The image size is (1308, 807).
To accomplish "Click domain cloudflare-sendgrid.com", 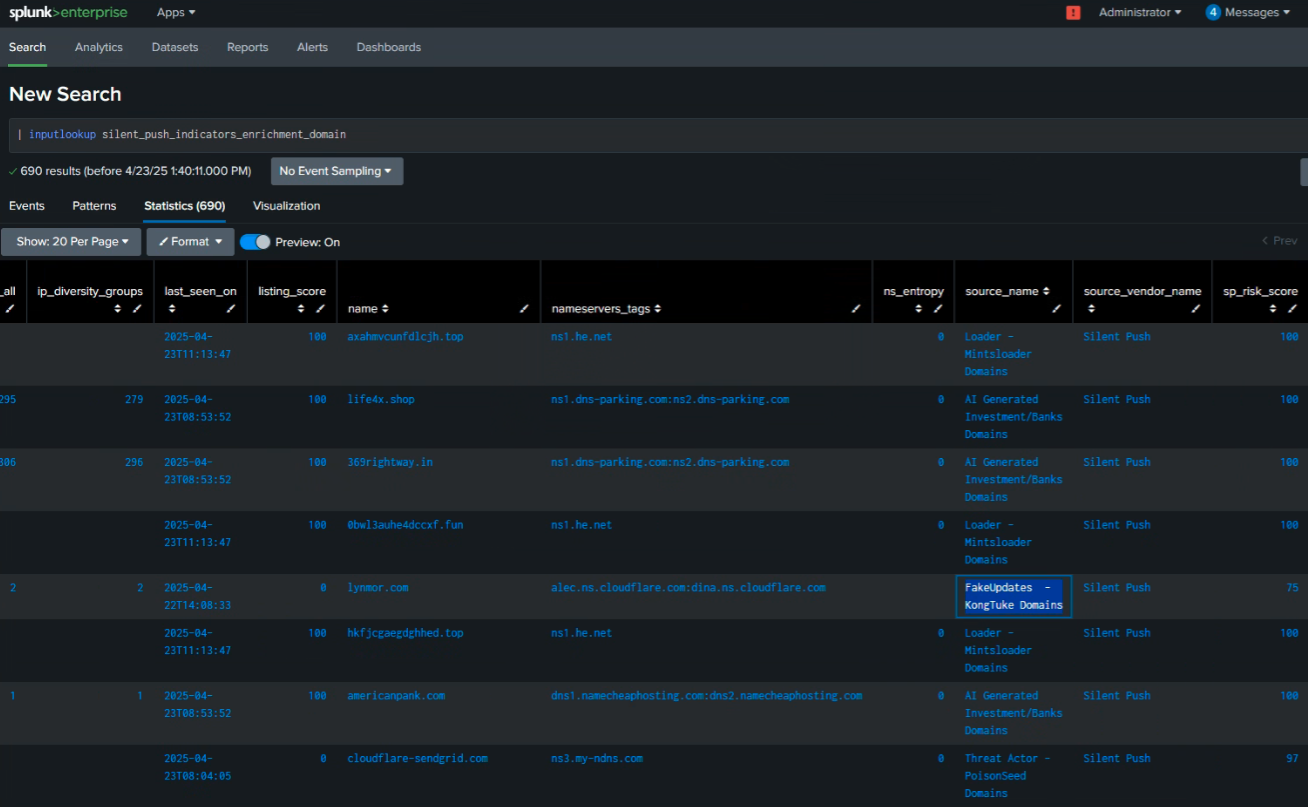I will [x=417, y=759].
